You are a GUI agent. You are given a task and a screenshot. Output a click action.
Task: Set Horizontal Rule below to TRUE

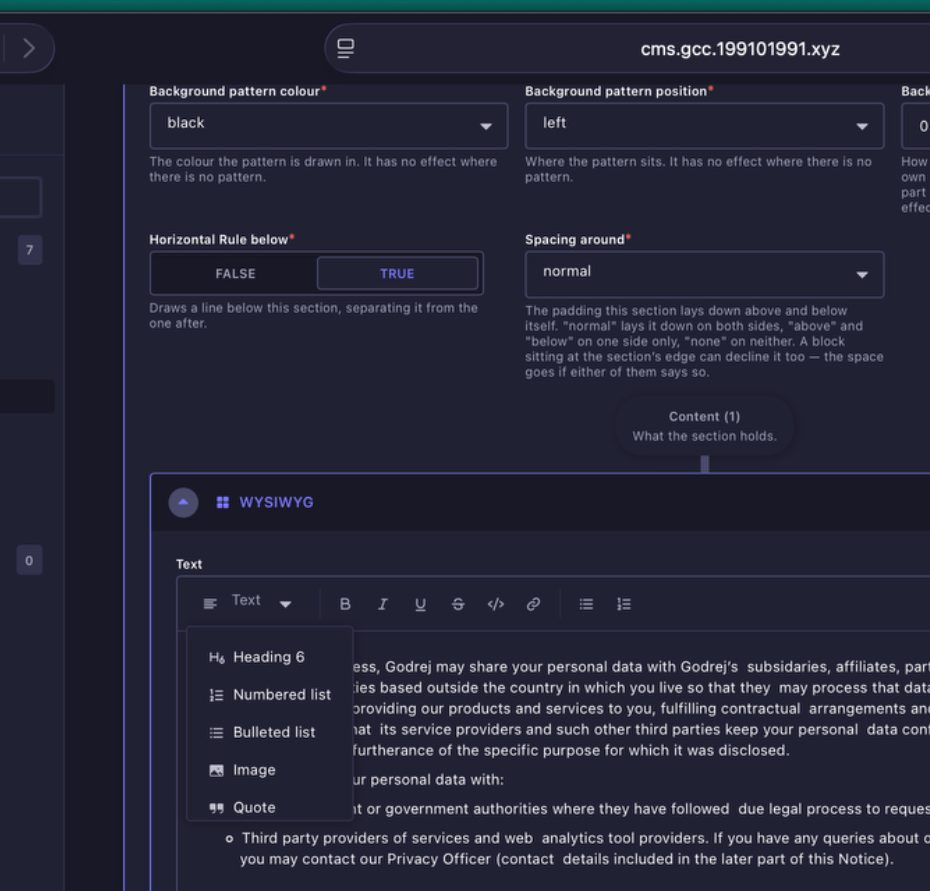(397, 273)
